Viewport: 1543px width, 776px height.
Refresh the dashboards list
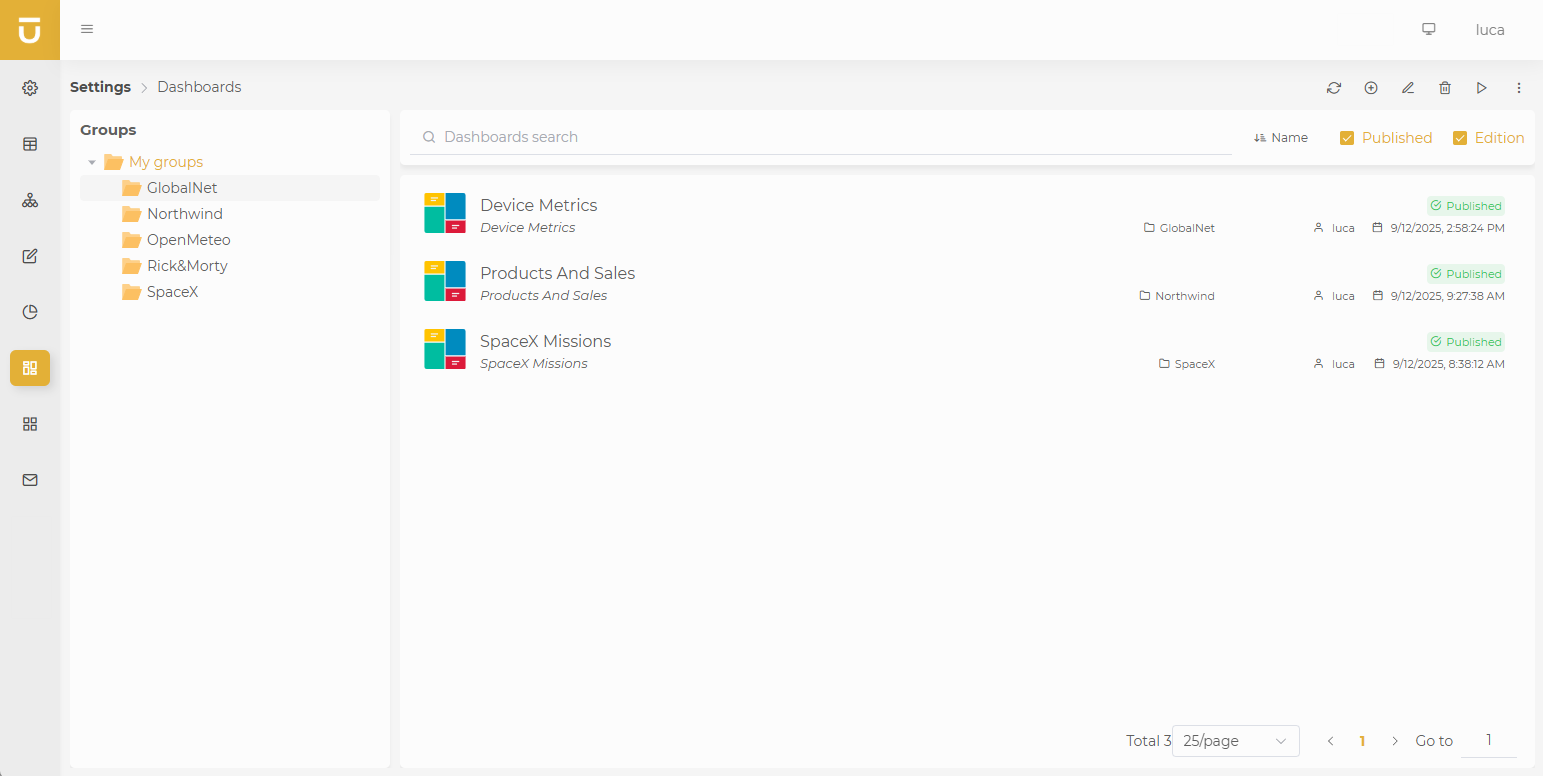pyautogui.click(x=1334, y=88)
